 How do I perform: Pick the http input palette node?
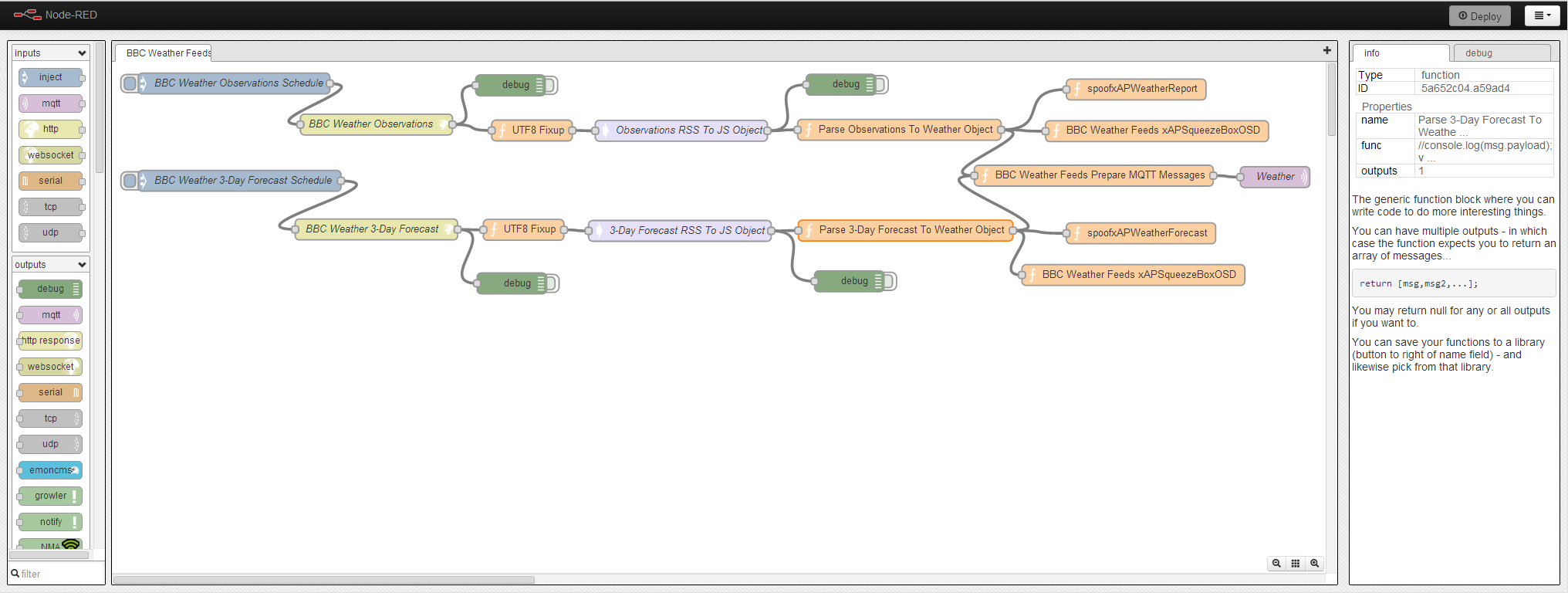click(50, 129)
